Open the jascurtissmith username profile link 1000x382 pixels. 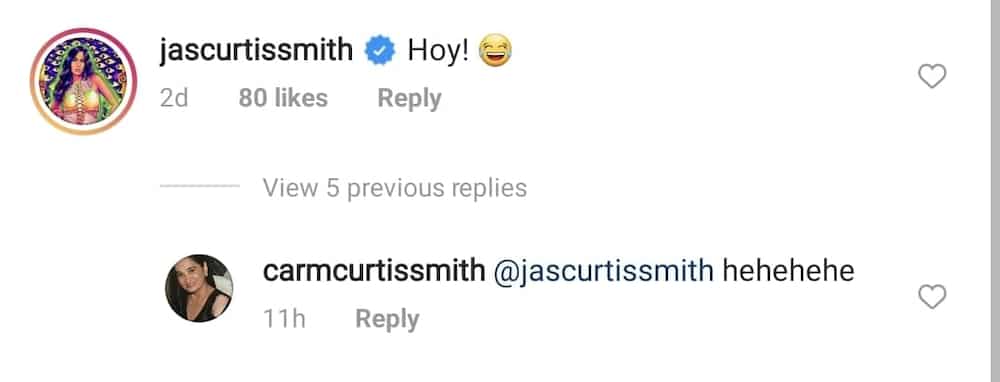(x=256, y=51)
